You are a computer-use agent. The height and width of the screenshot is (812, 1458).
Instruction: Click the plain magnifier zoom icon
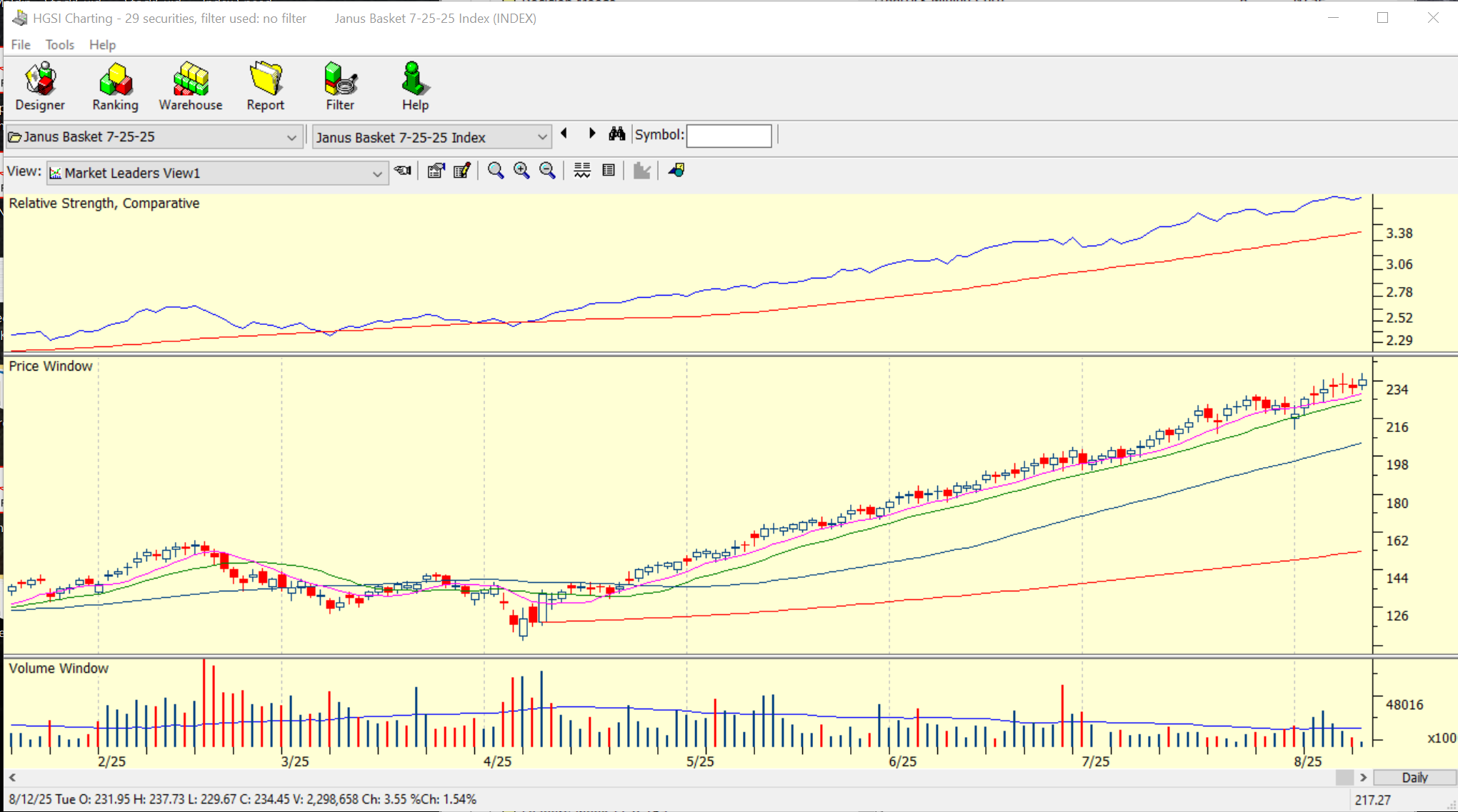[495, 171]
